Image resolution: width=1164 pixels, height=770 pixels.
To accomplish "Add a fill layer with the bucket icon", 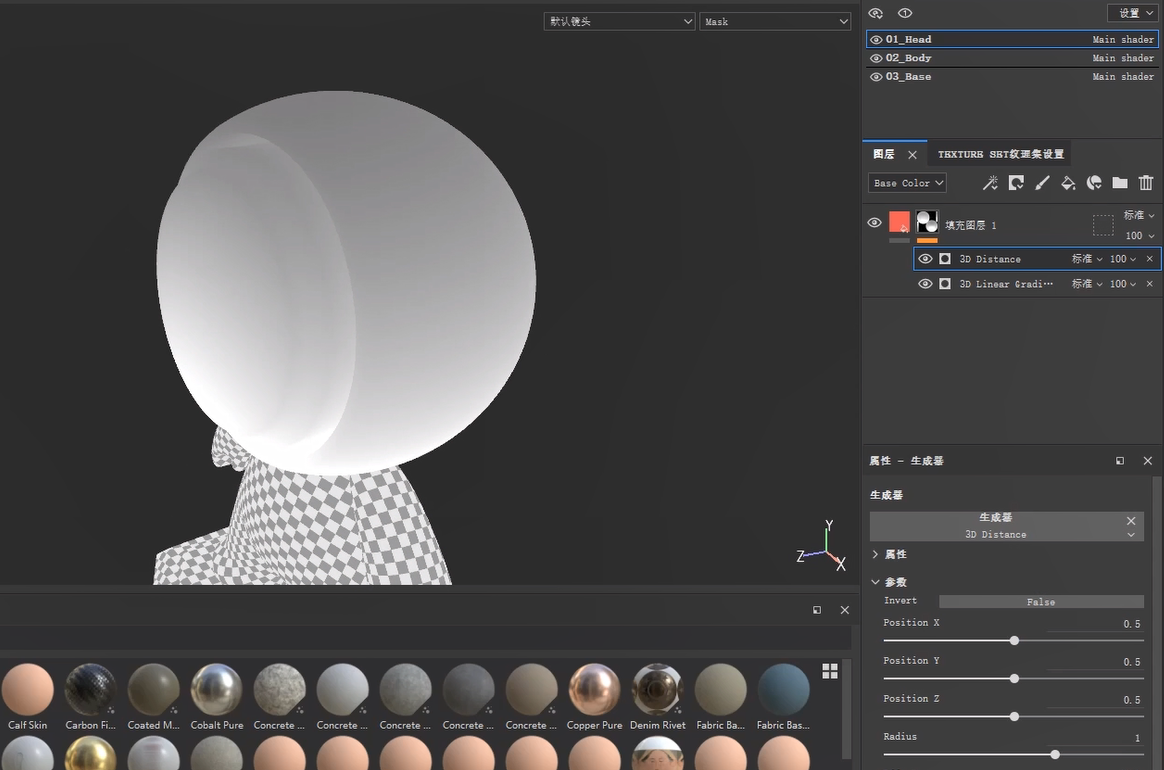I will point(1068,183).
